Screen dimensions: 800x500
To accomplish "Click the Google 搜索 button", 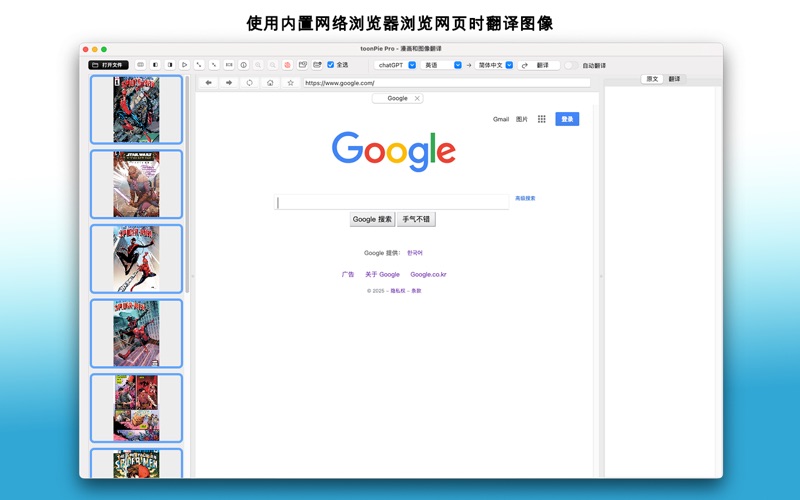I will point(372,219).
